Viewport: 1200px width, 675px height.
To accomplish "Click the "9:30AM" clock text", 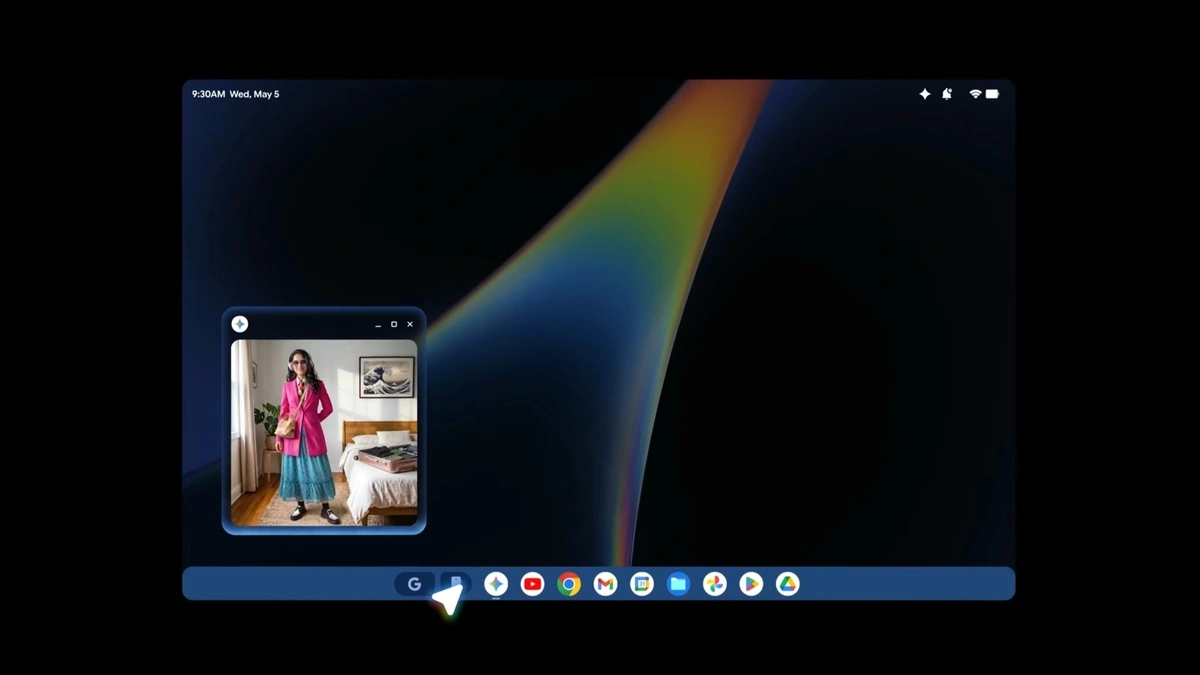I will 208,94.
